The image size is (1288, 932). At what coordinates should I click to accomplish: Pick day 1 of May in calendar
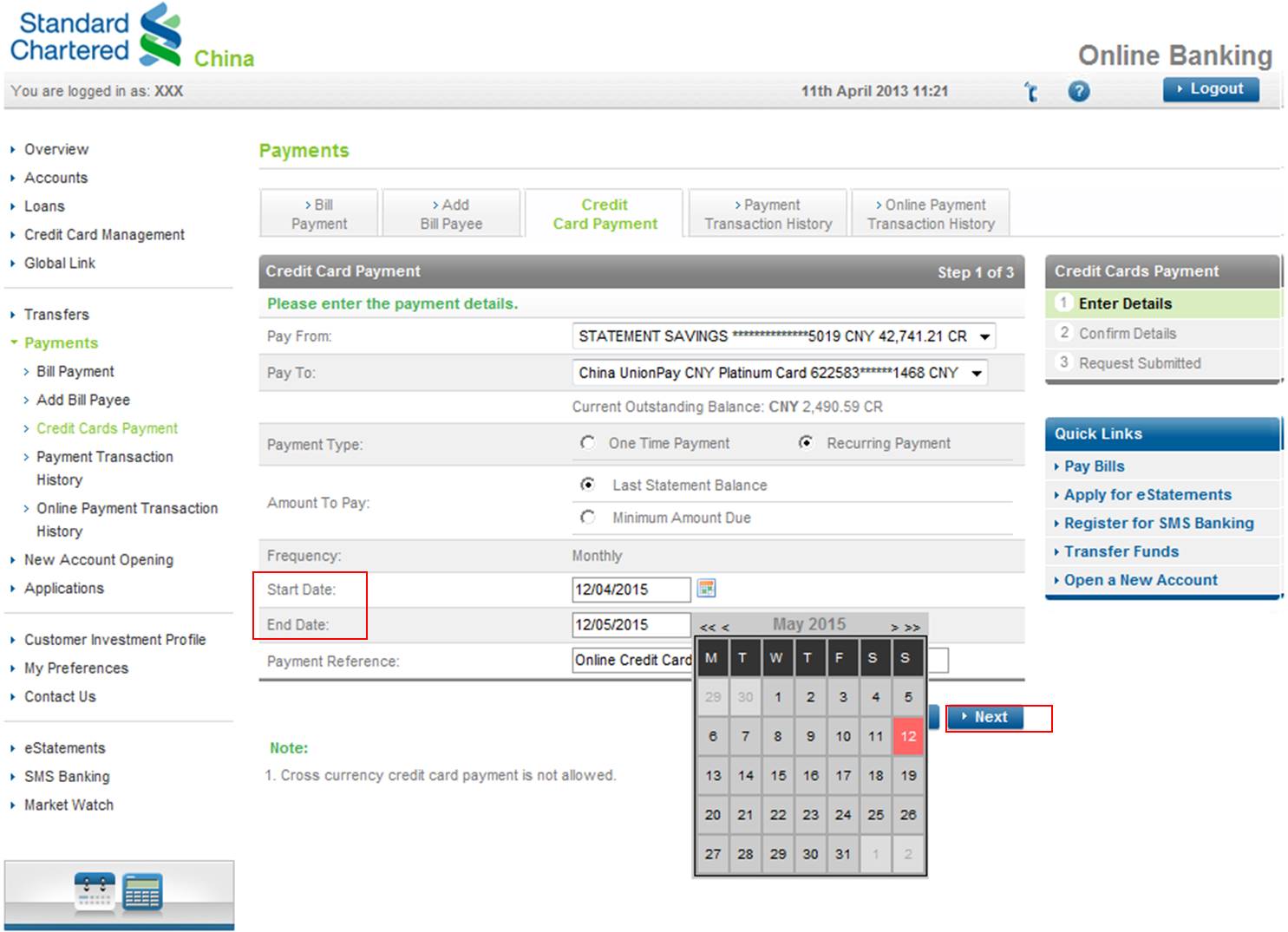pos(778,696)
